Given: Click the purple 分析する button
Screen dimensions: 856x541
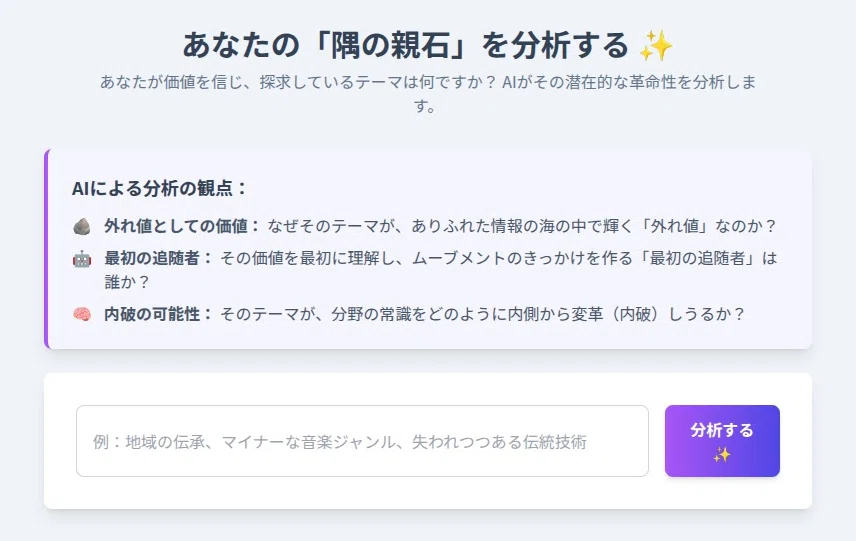Looking at the screenshot, I should pyautogui.click(x=722, y=441).
